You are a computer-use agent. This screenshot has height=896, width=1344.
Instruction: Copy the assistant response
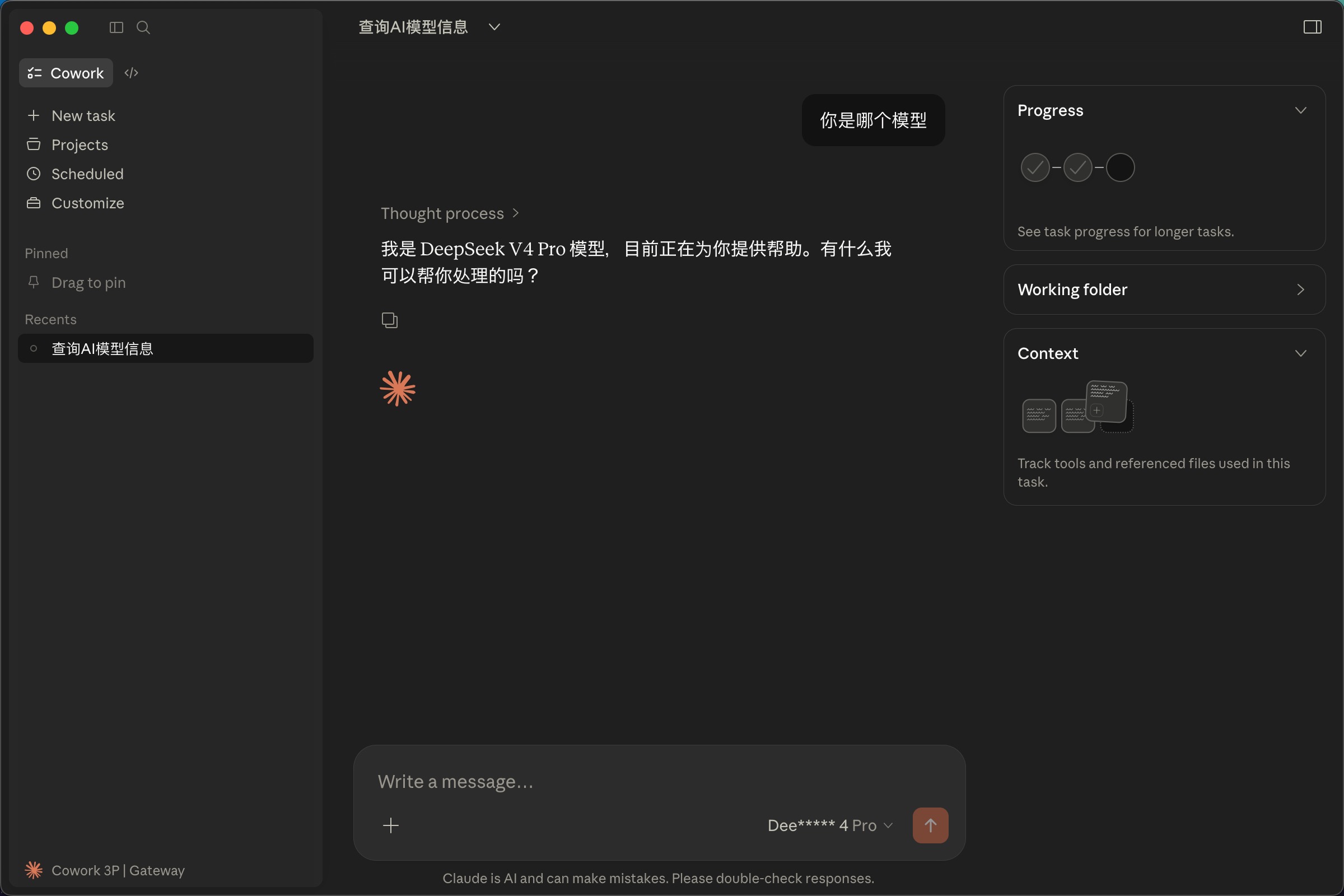point(390,320)
